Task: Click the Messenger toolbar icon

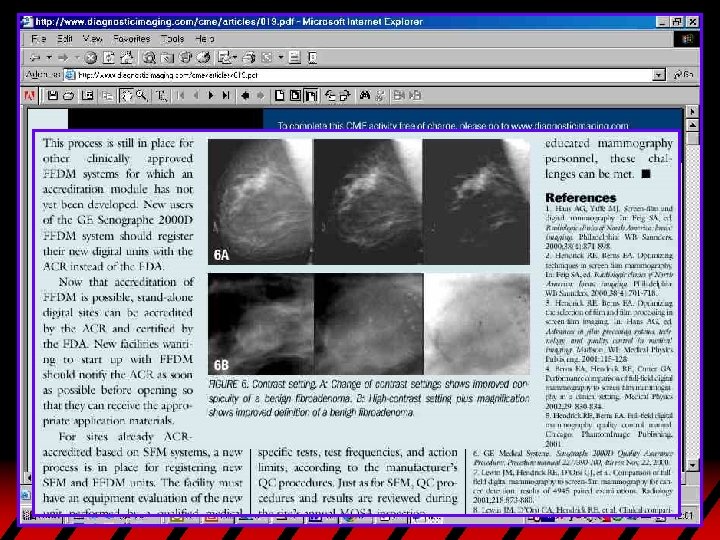Action: click(x=312, y=58)
